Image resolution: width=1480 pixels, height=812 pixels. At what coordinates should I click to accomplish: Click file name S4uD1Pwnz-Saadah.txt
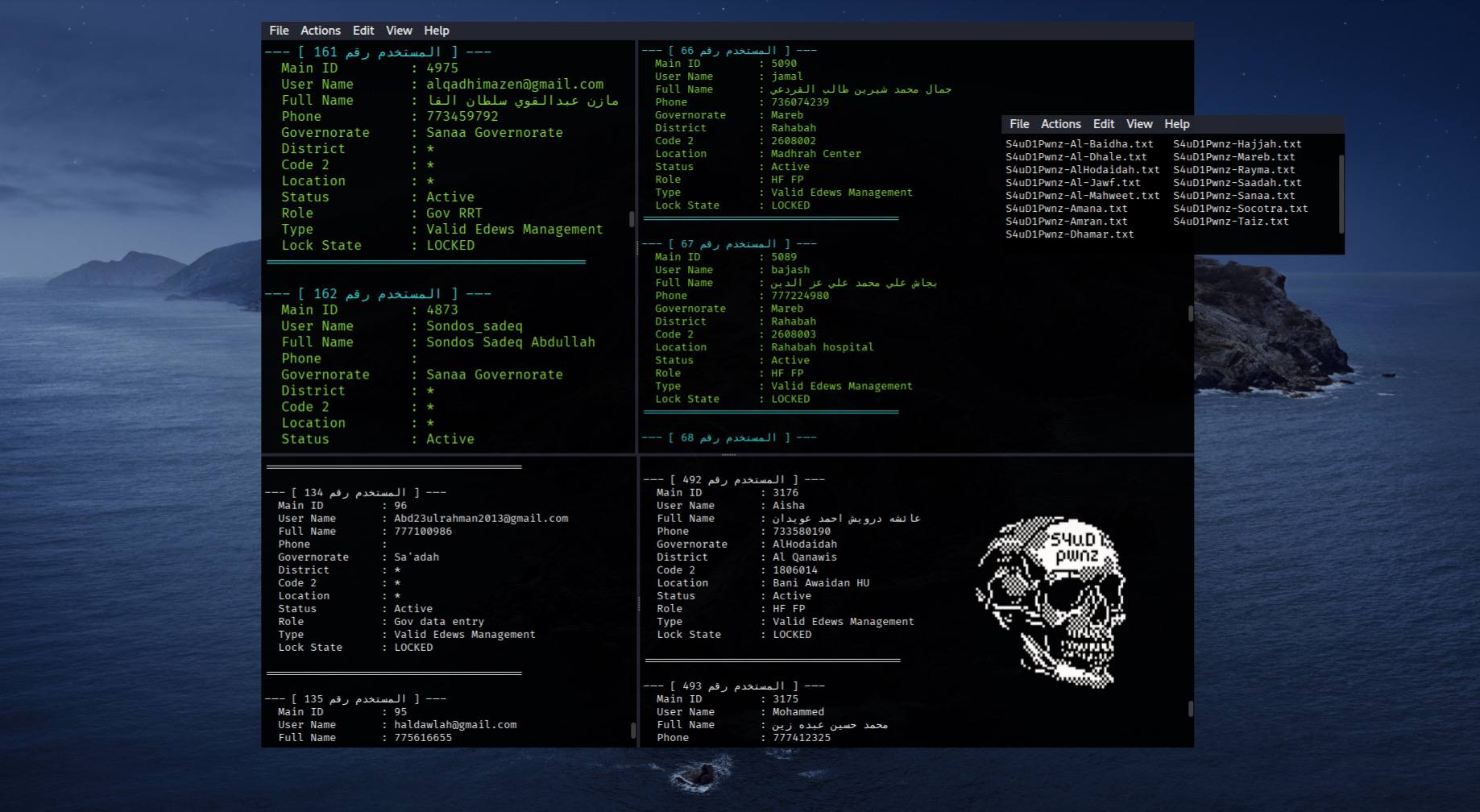coord(1237,183)
